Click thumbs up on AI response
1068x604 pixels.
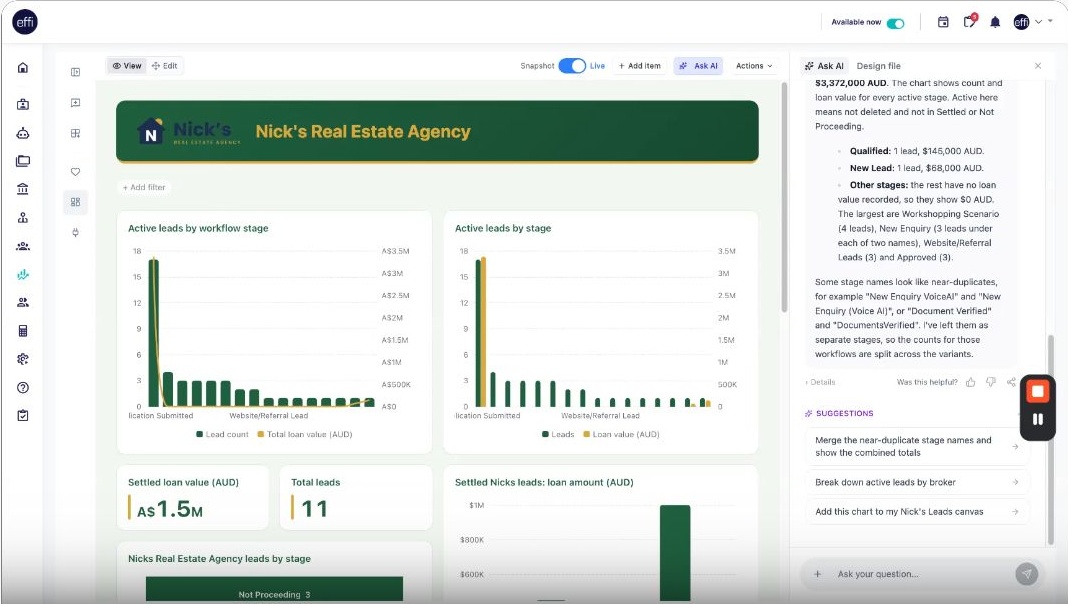tap(971, 382)
